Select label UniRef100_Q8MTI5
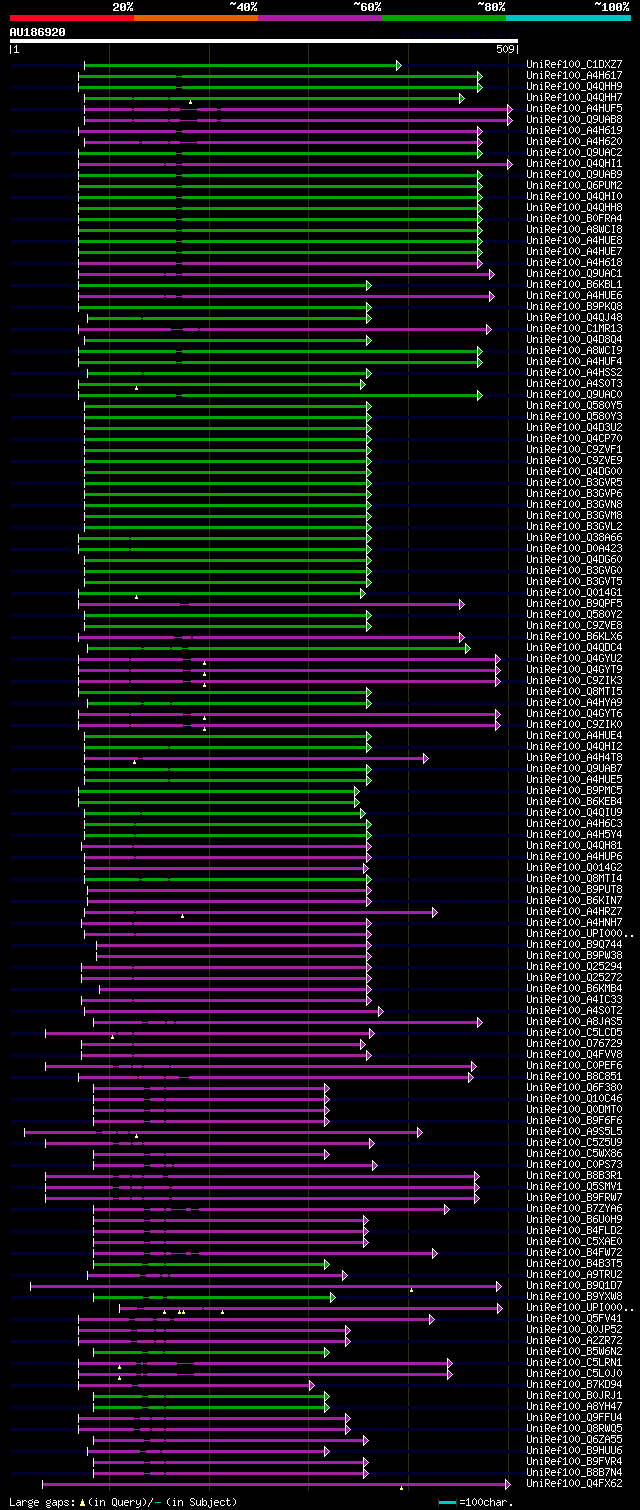 pyautogui.click(x=574, y=692)
